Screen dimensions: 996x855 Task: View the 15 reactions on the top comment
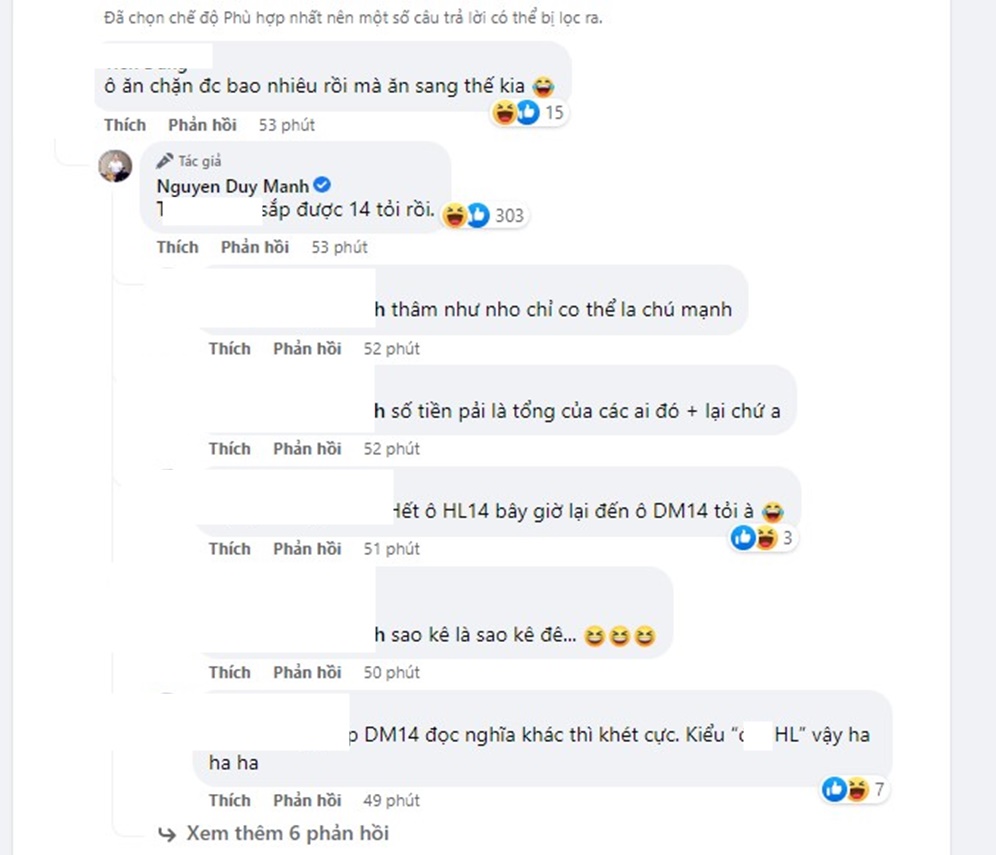528,112
